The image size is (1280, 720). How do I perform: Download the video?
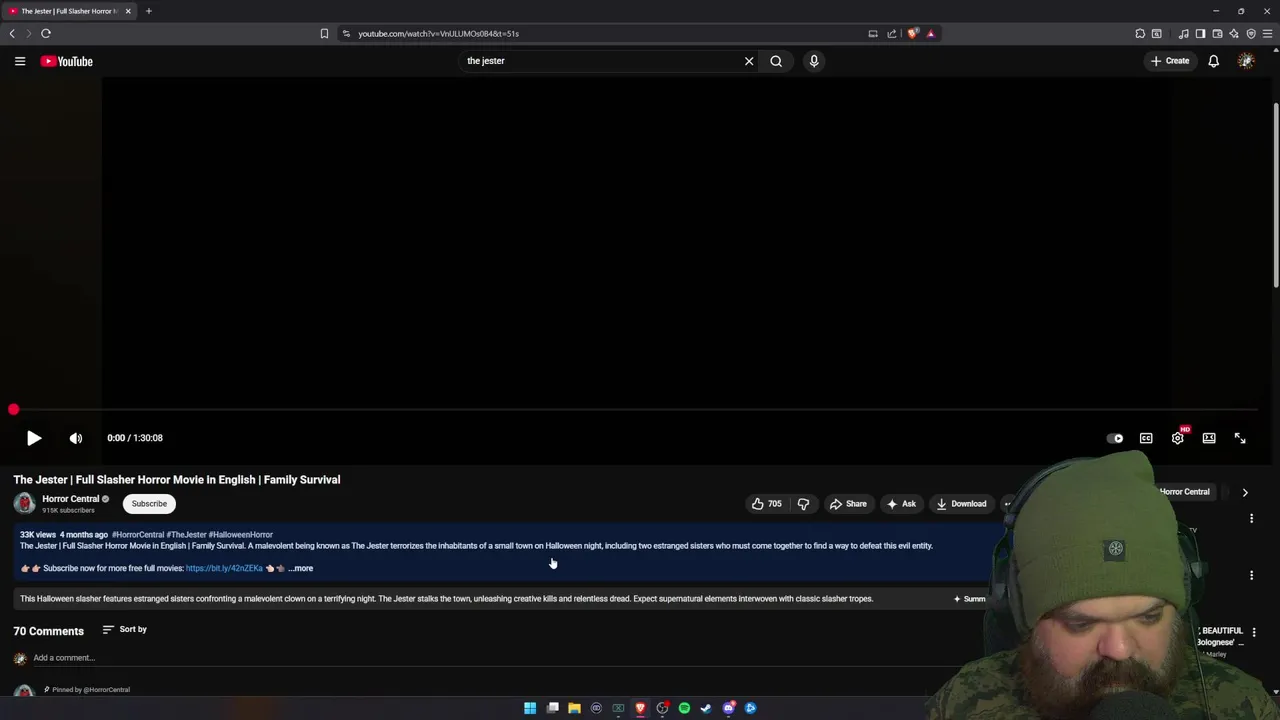(x=961, y=504)
